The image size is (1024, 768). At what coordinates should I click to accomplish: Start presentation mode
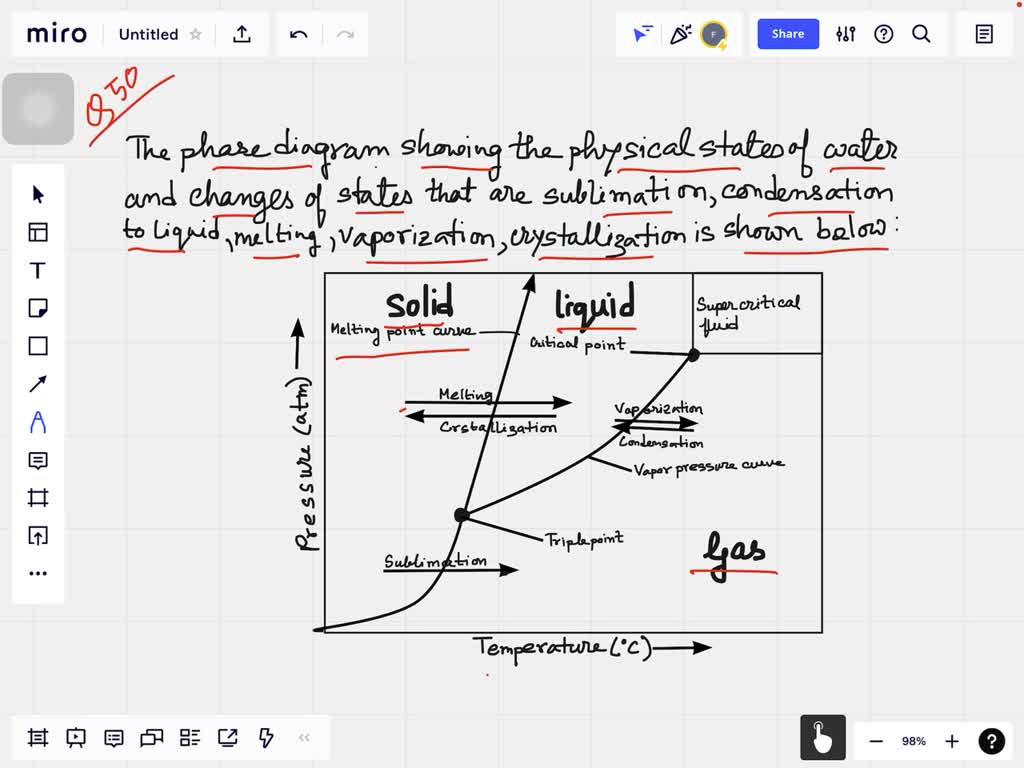click(76, 737)
